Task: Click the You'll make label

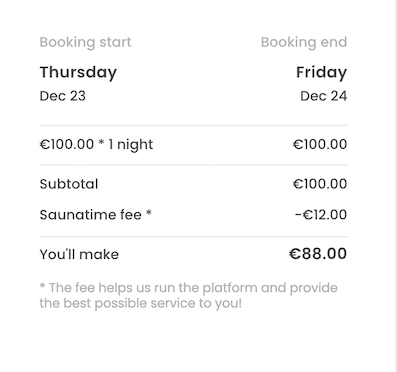Action: tap(79, 254)
